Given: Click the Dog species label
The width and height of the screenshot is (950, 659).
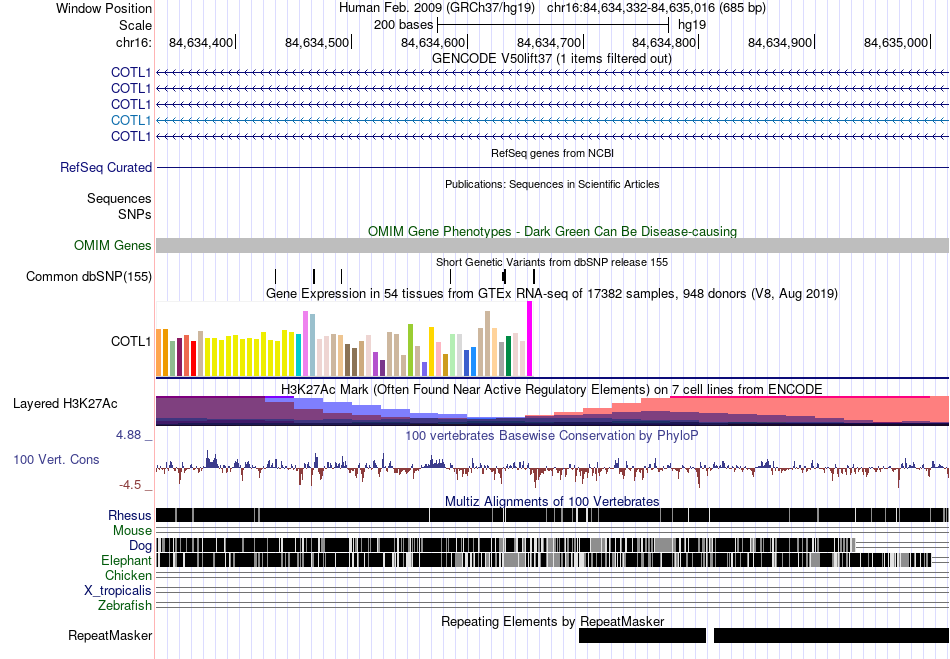Looking at the screenshot, I should [141, 546].
